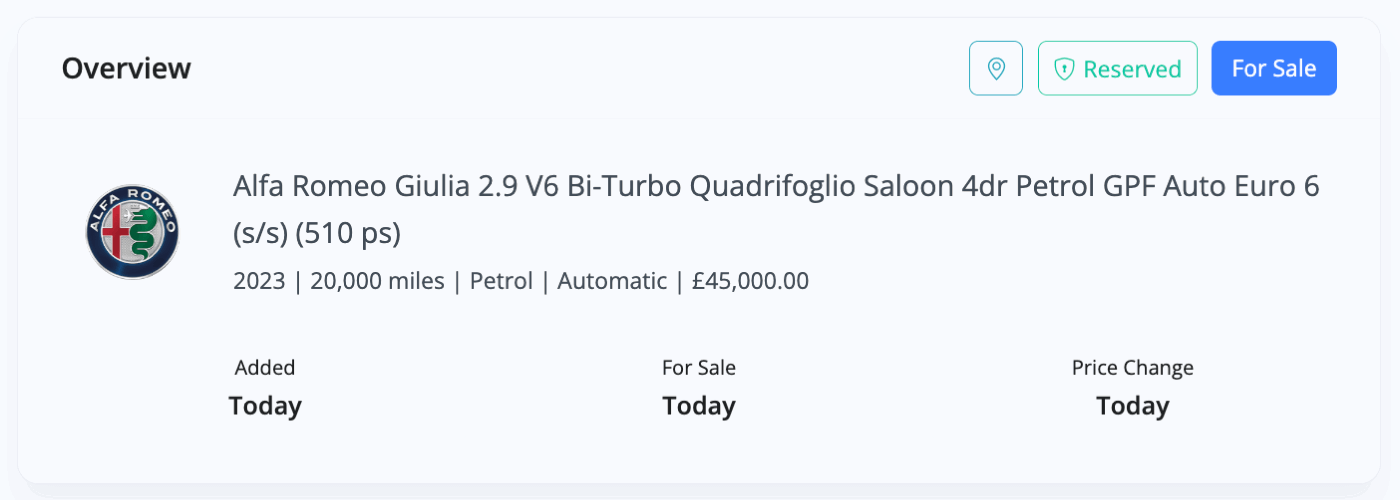The width and height of the screenshot is (1400, 500).
Task: Click the Overview section heading
Action: [x=126, y=68]
